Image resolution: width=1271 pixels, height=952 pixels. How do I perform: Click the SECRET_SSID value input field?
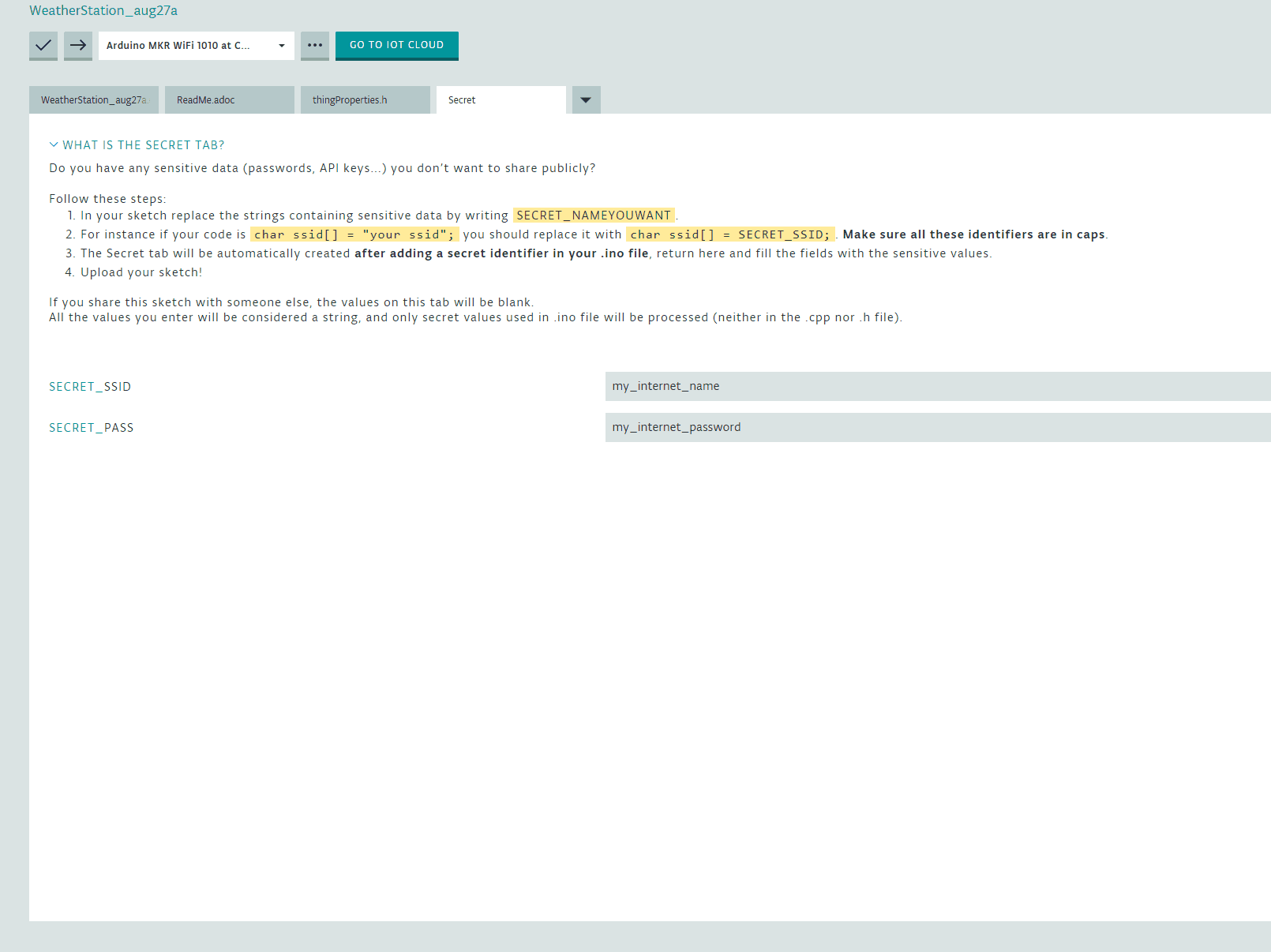pos(937,386)
